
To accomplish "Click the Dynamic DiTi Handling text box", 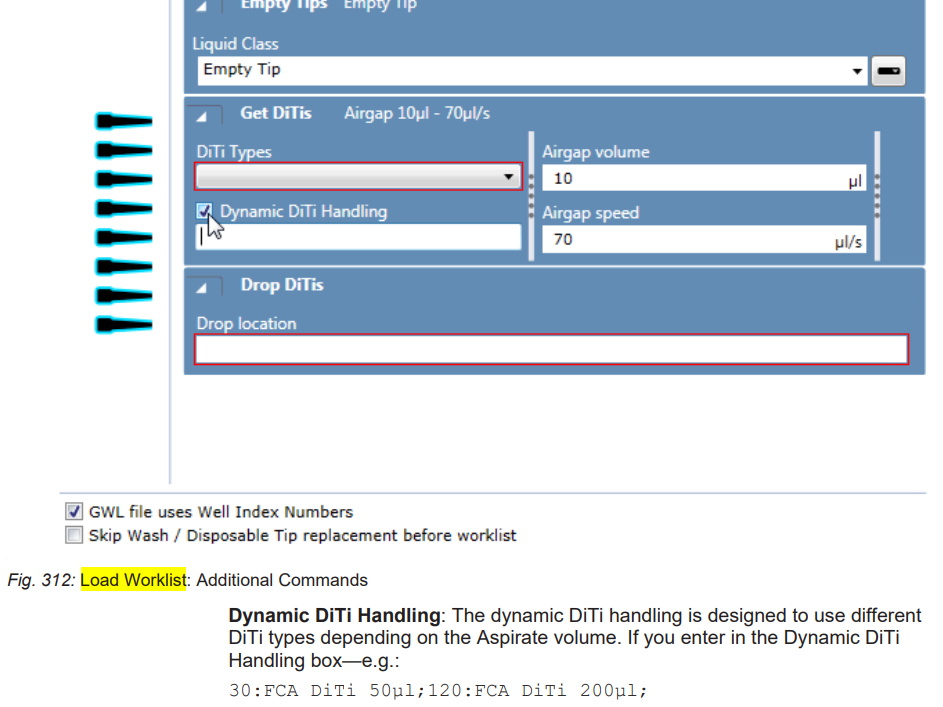I will coord(358,237).
